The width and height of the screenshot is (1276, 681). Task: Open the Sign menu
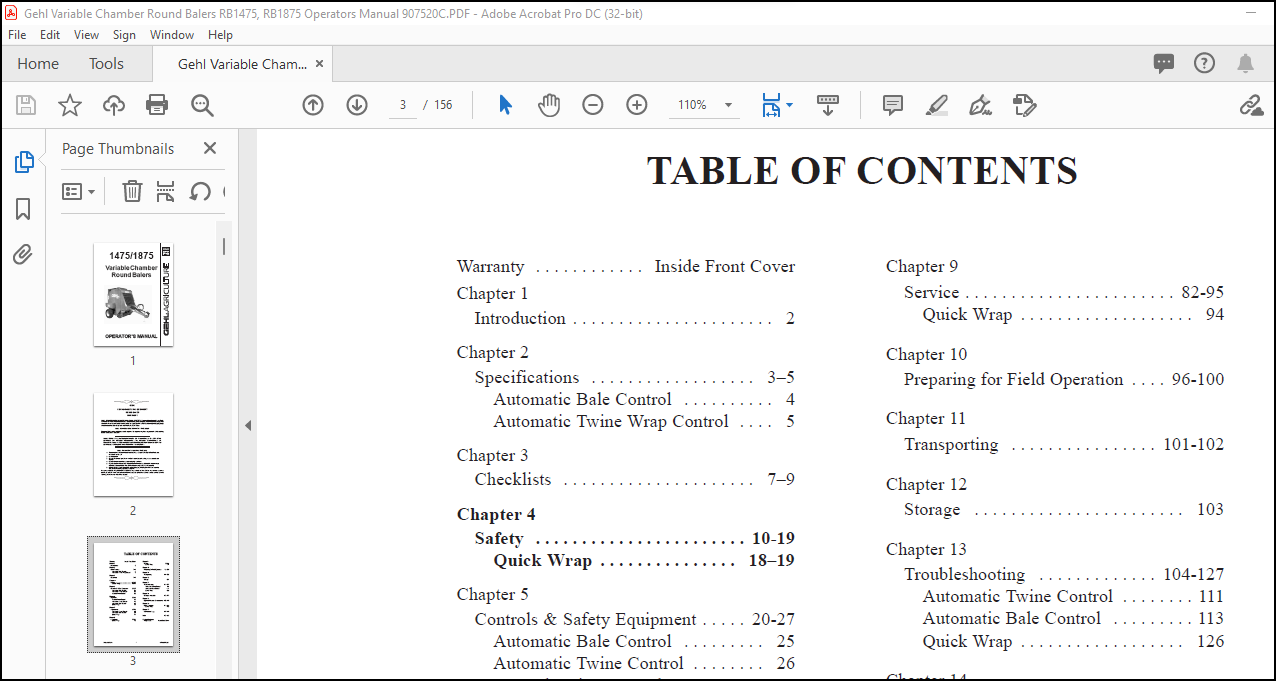[x=124, y=34]
